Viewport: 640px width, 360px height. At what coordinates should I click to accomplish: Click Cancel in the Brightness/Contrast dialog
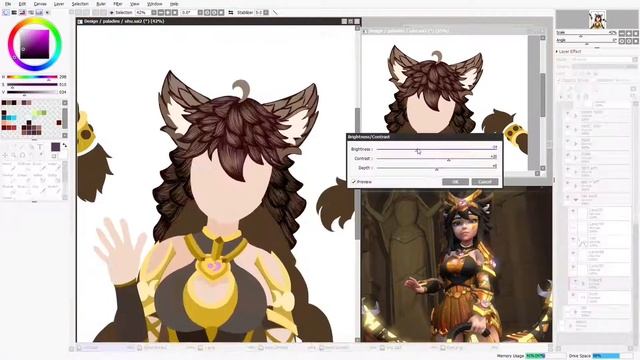pyautogui.click(x=485, y=182)
